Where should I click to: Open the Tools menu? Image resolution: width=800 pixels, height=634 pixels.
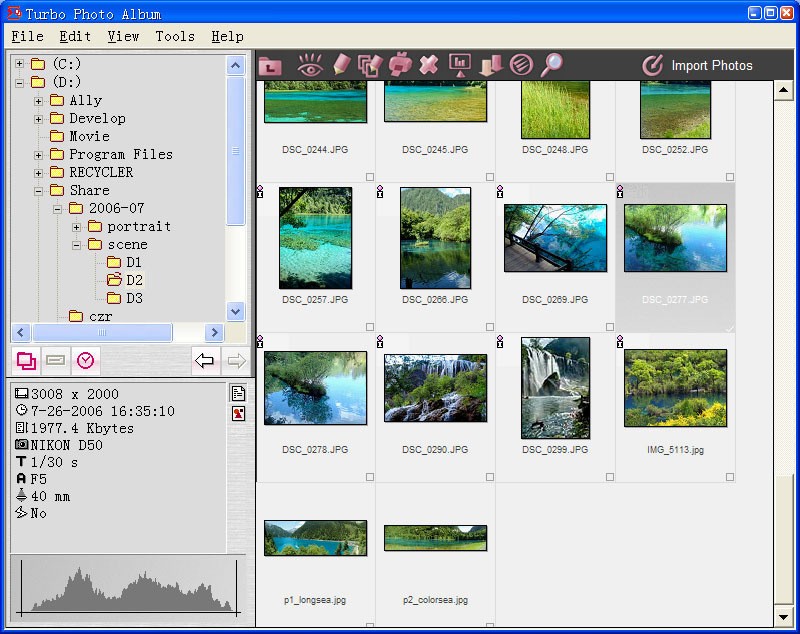point(175,36)
